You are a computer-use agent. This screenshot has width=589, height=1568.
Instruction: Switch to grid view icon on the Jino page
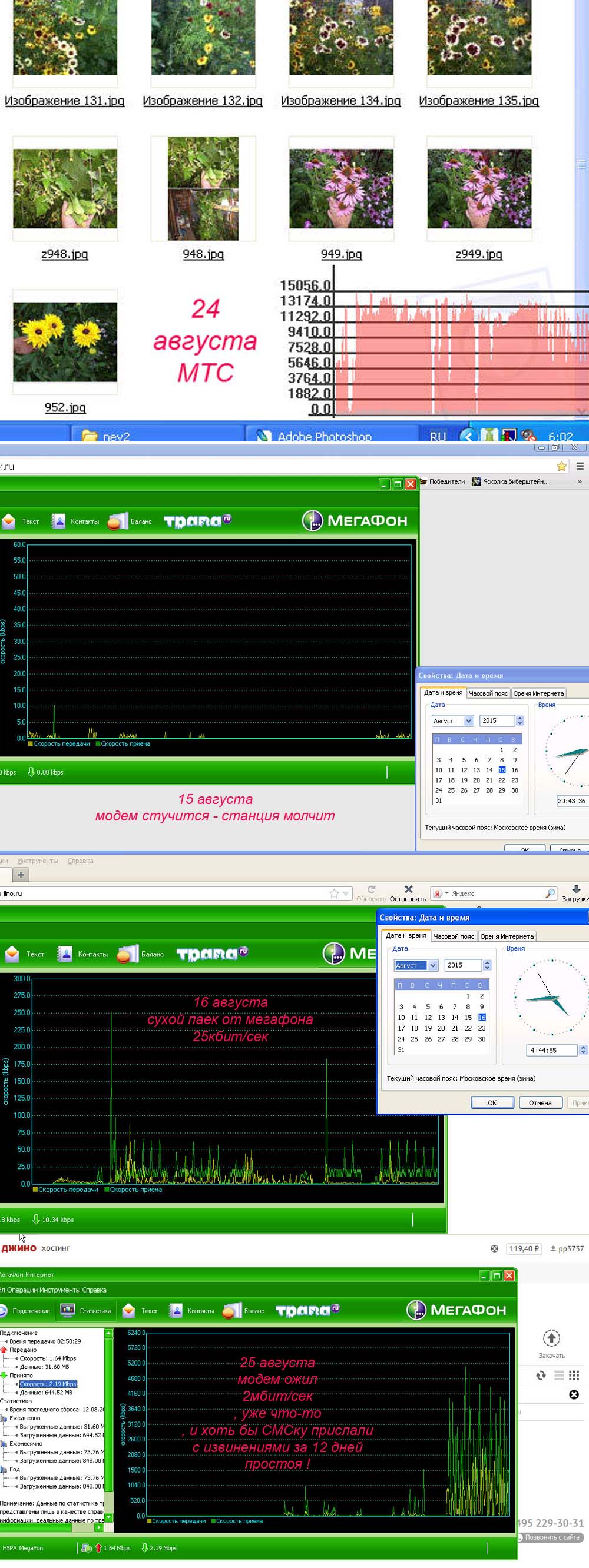pos(574,1376)
